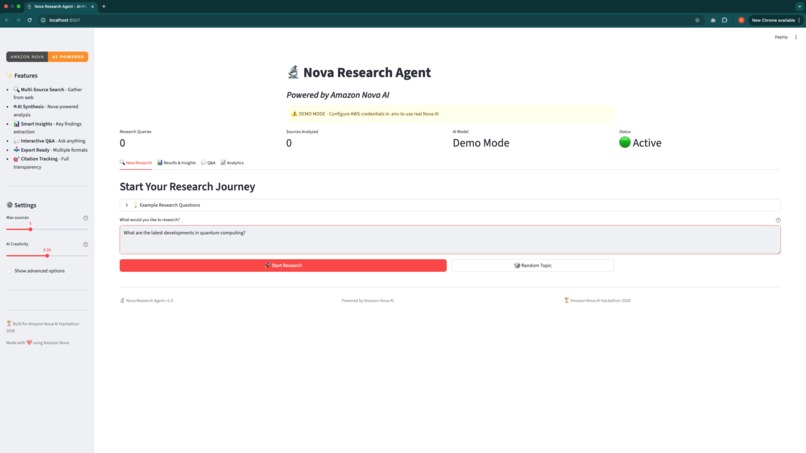The width and height of the screenshot is (806, 453).
Task: Click the 'Demo Mode' AI Model value
Action: tap(481, 143)
